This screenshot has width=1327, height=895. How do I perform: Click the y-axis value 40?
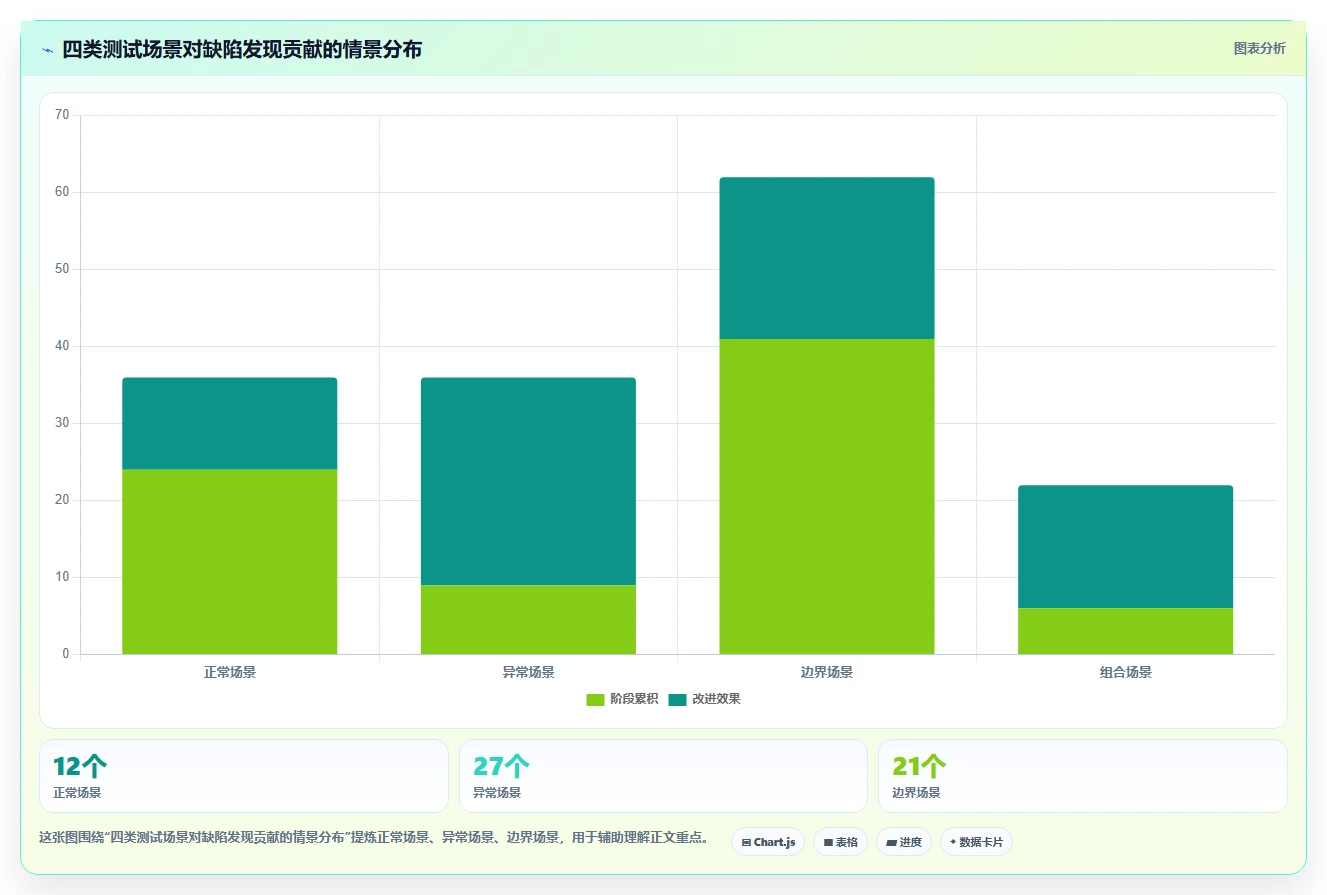click(62, 346)
